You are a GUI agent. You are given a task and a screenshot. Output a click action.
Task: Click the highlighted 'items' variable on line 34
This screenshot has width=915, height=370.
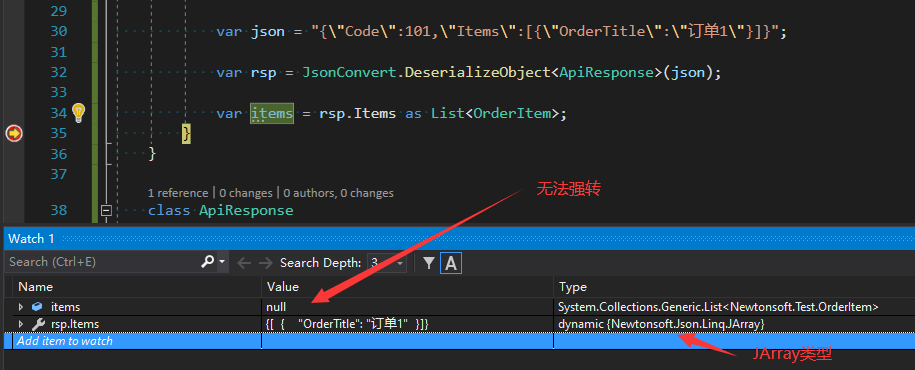272,113
